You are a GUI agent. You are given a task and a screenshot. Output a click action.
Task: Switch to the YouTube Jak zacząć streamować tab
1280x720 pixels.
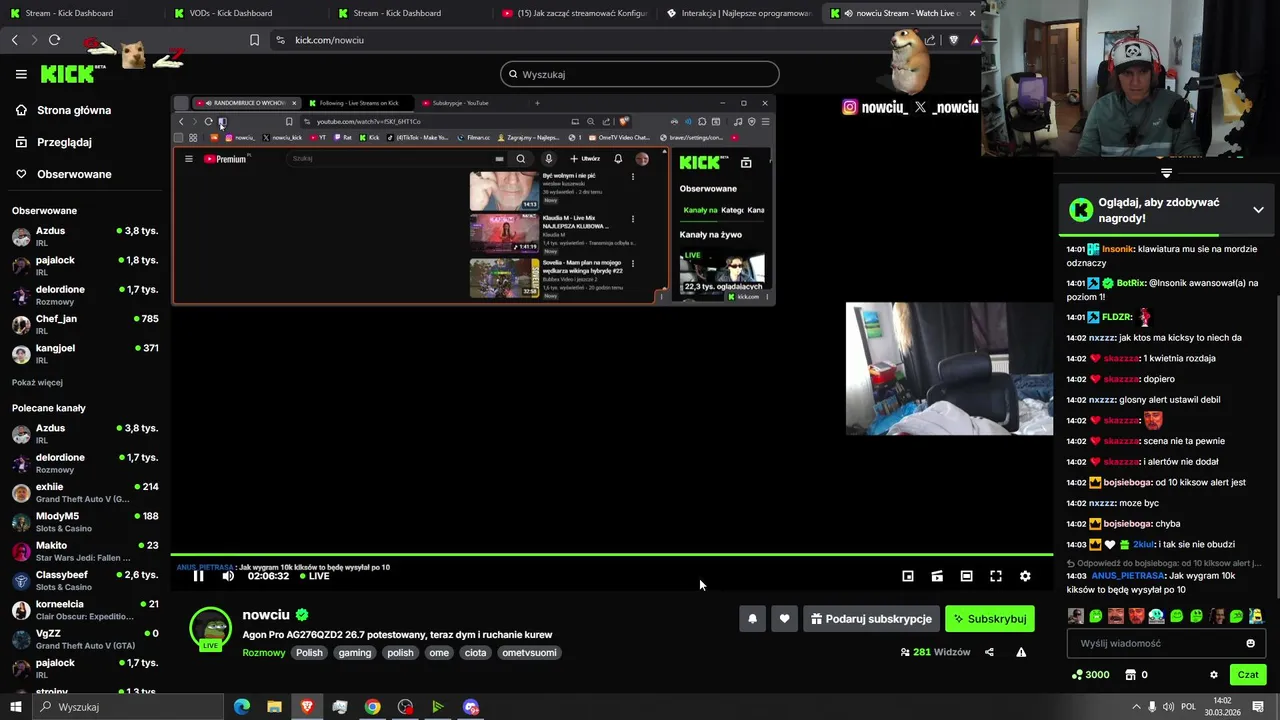click(x=574, y=13)
